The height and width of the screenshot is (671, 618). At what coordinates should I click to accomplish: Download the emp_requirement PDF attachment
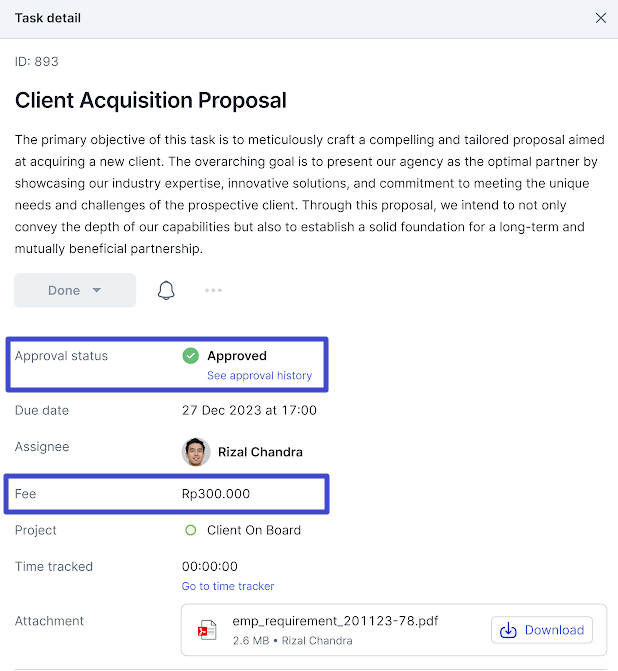(x=542, y=630)
